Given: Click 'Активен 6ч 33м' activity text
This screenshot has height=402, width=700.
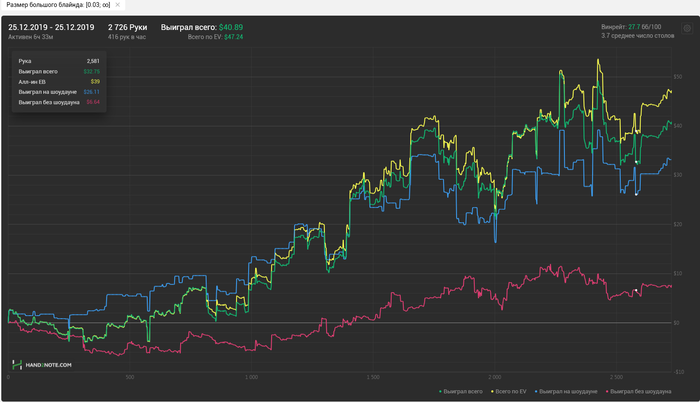Looking at the screenshot, I should coord(30,37).
